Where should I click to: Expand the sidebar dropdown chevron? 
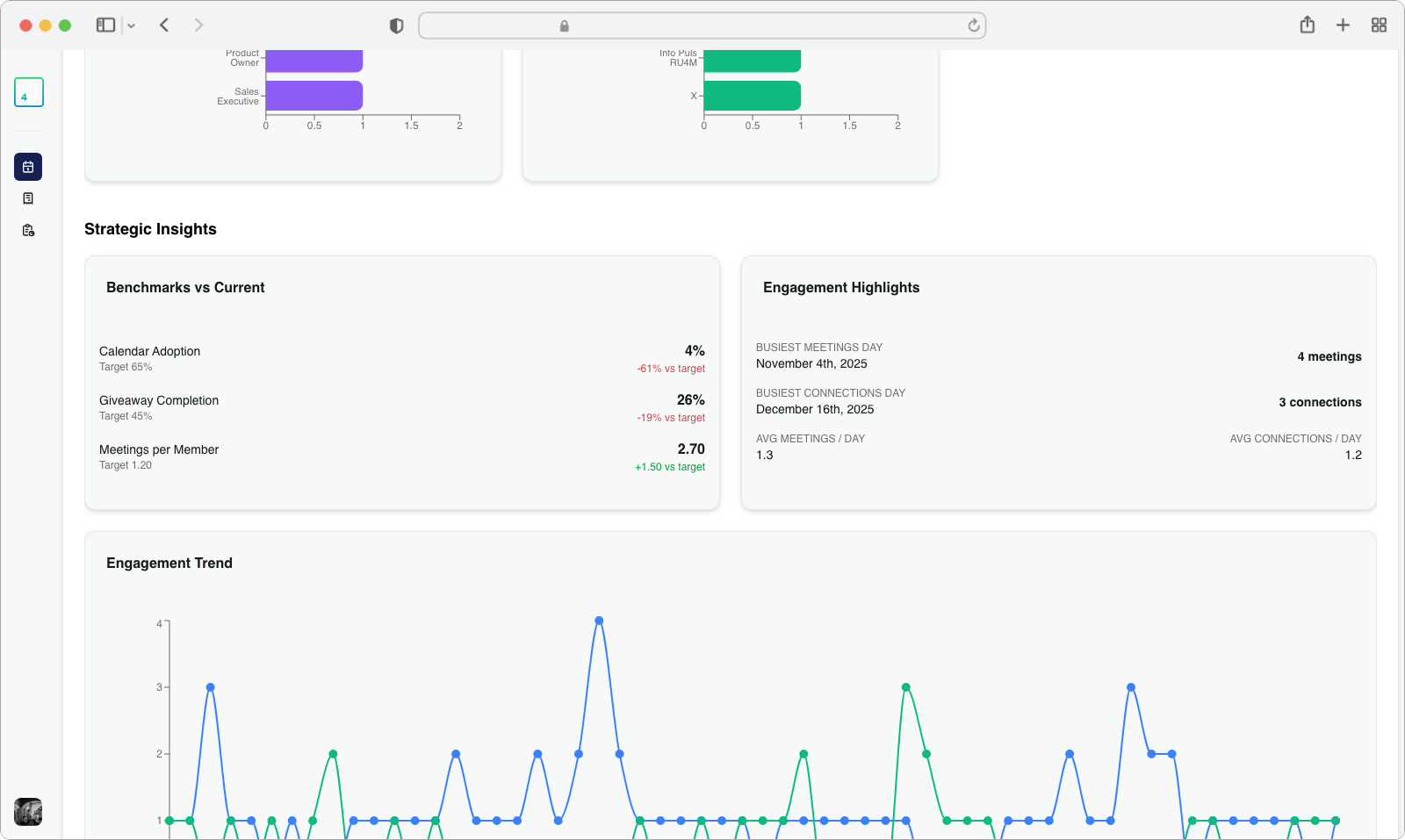pos(132,26)
